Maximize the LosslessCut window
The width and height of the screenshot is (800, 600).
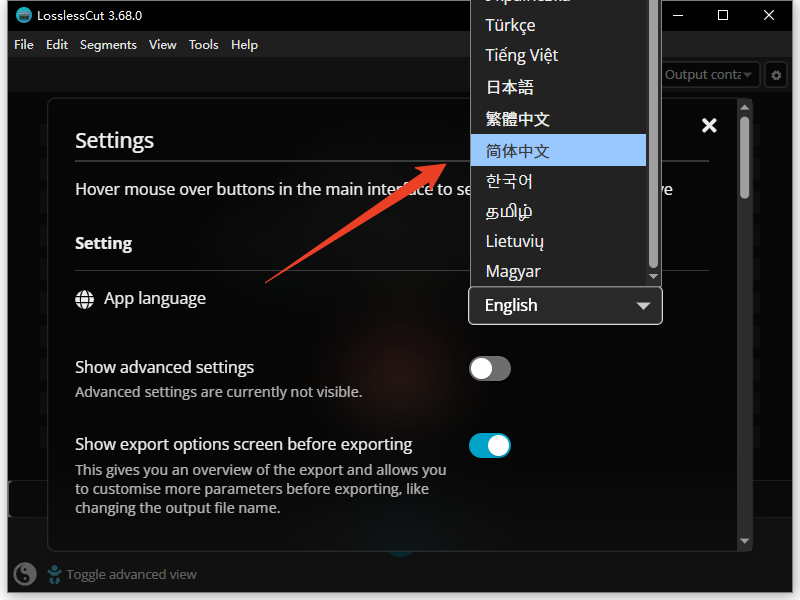click(x=723, y=15)
